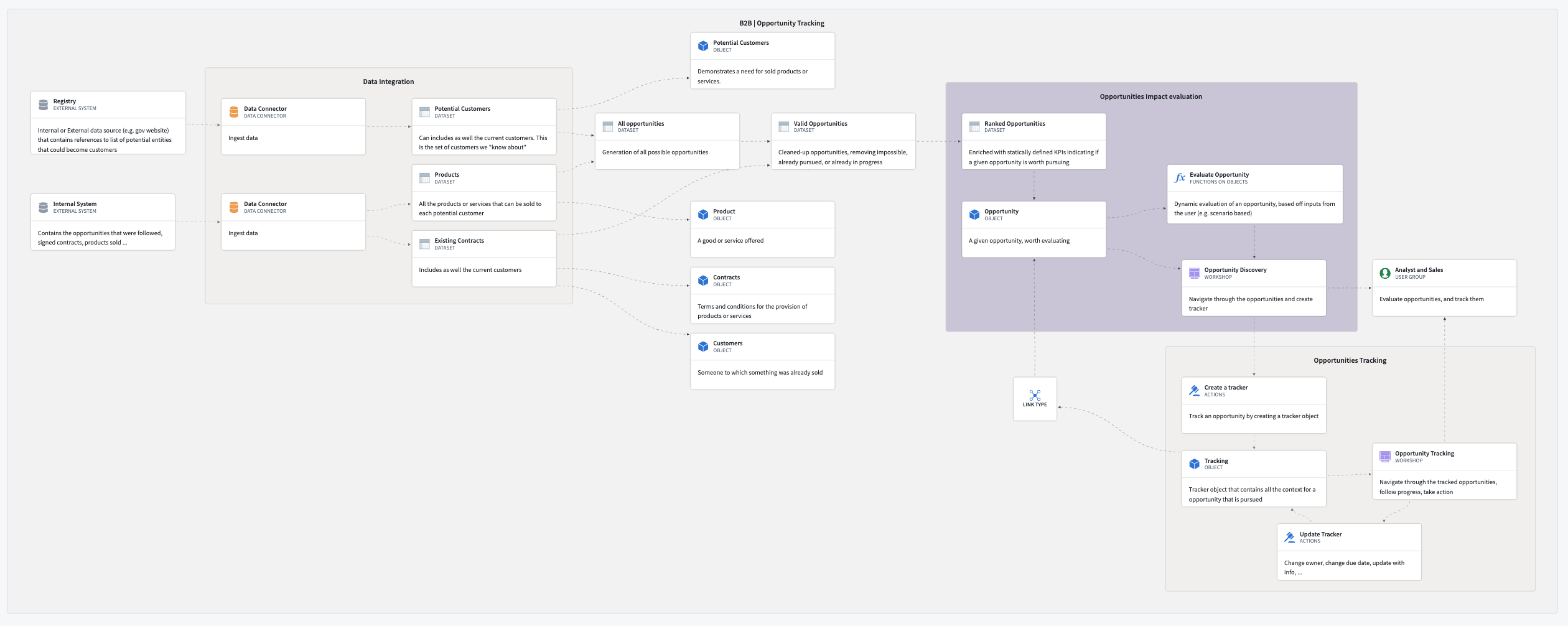1568x626 pixels.
Task: Click the Potential Customers object cube icon
Action: pos(703,46)
